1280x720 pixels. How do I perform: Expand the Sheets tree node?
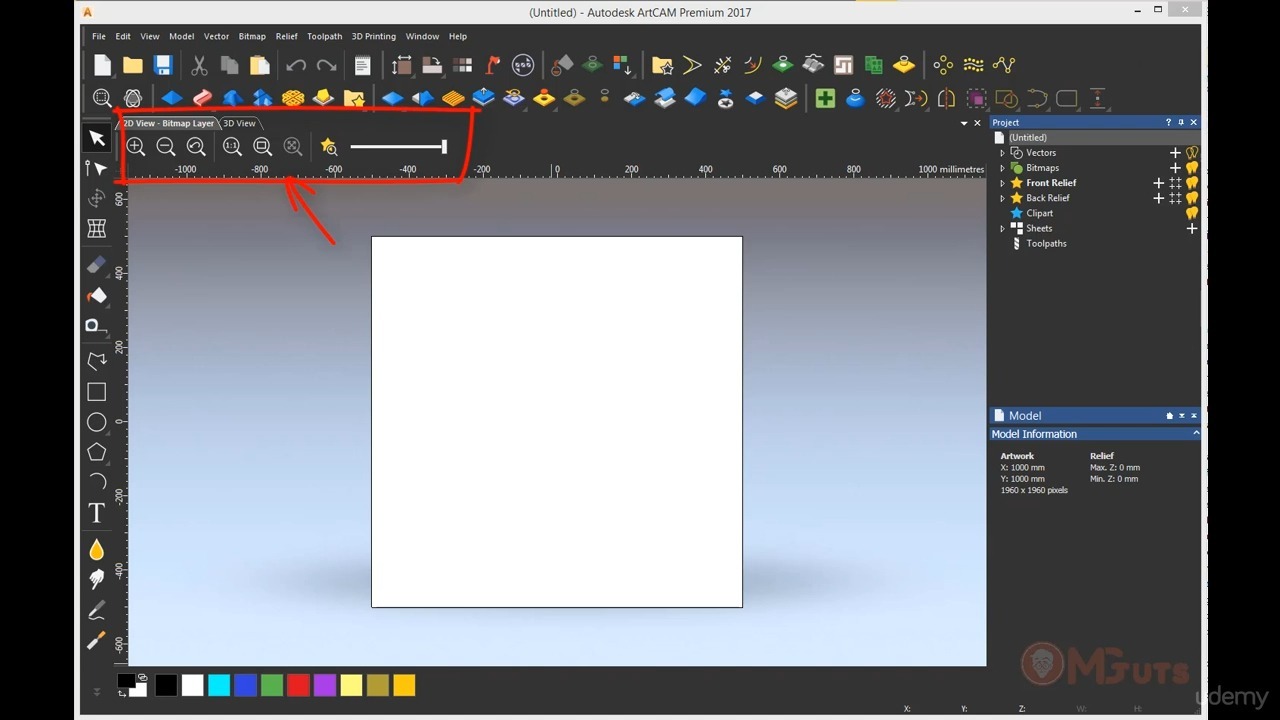(1002, 228)
